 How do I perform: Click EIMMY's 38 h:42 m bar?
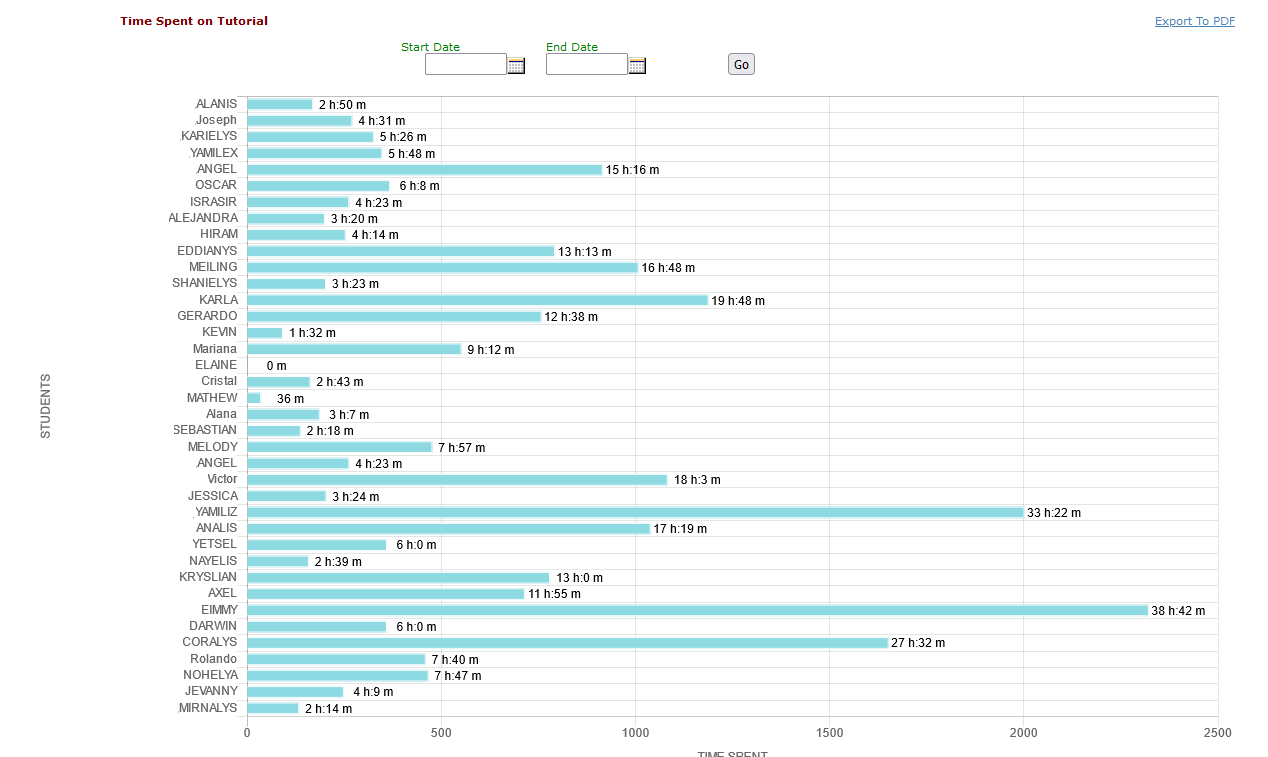coord(697,610)
